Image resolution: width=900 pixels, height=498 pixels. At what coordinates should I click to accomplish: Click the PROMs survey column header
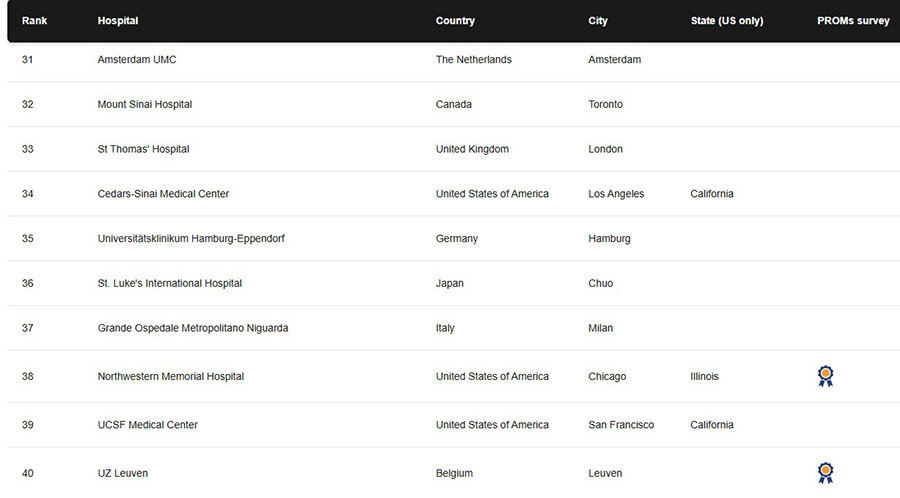[x=853, y=20]
